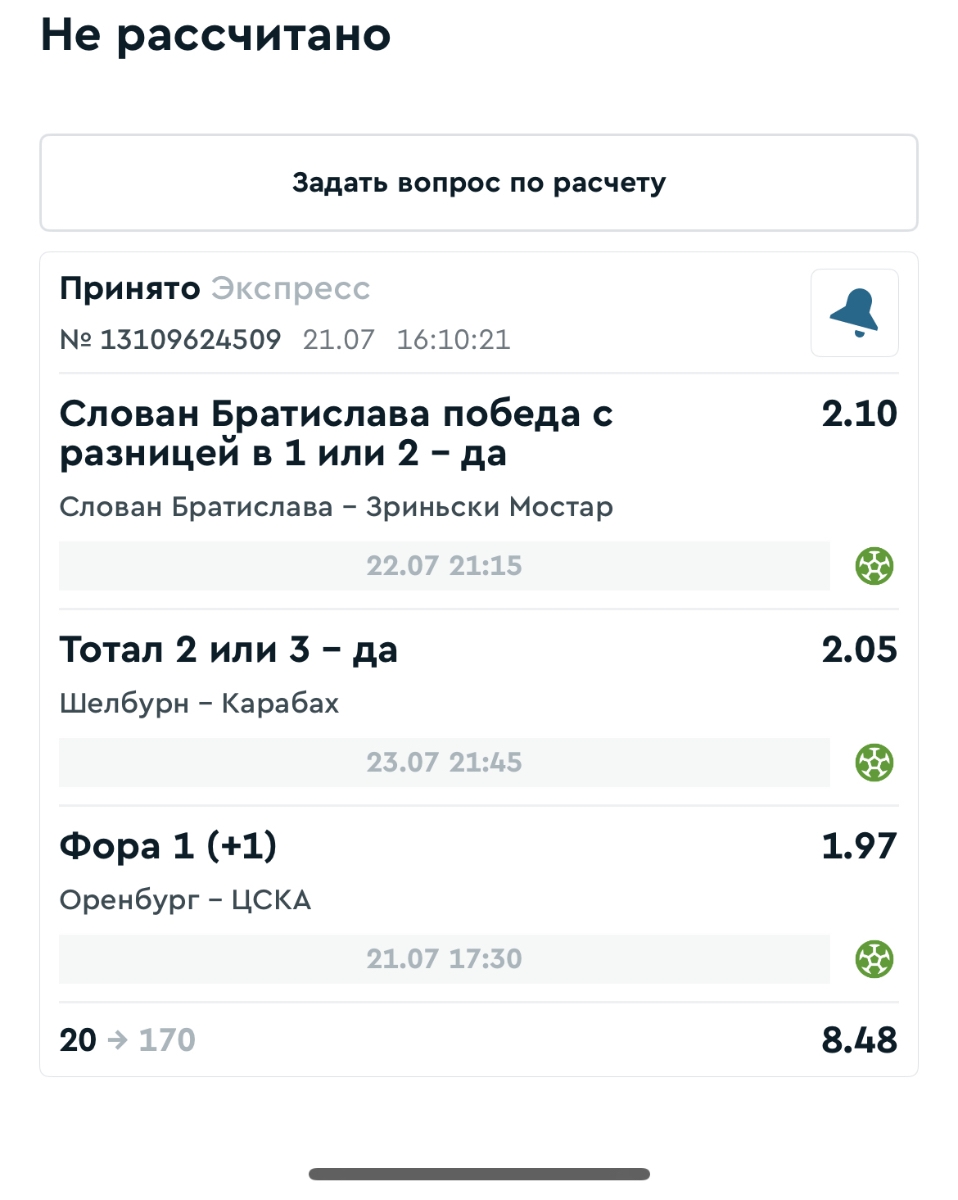Click soccer ball icon for Шелбурн – Карабах
Viewport: 958px width, 1200px height.
pos(874,763)
